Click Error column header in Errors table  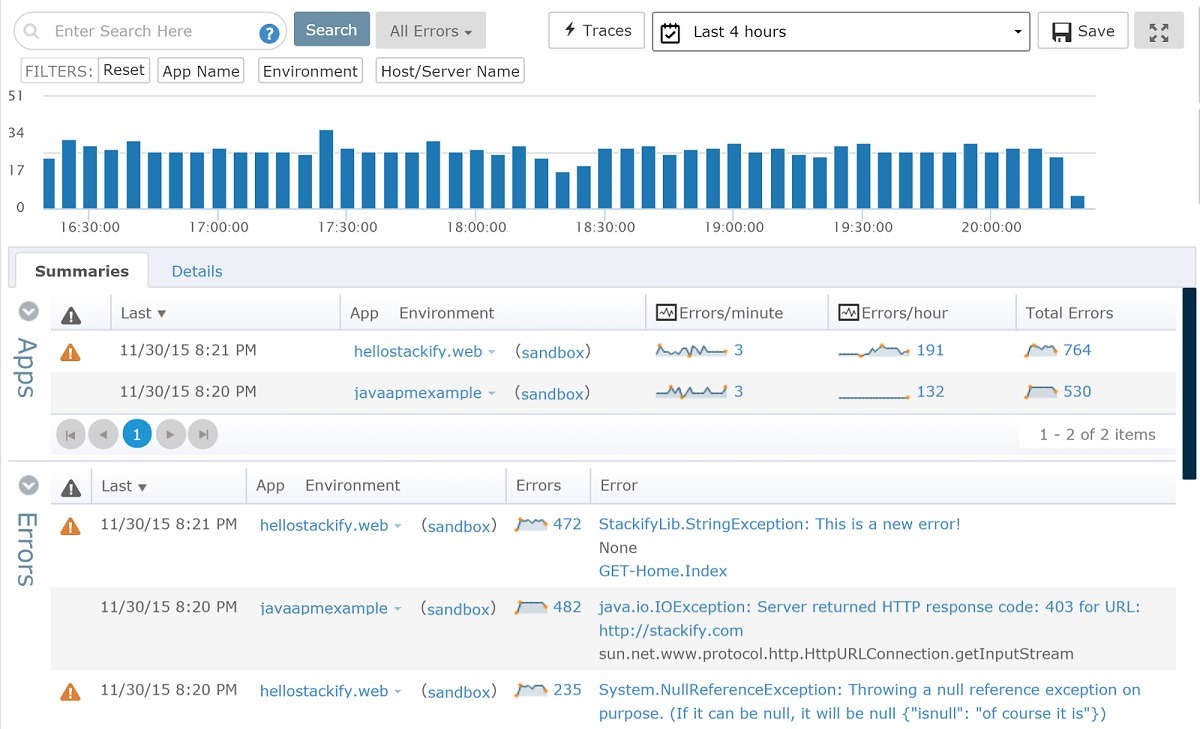tap(619, 486)
